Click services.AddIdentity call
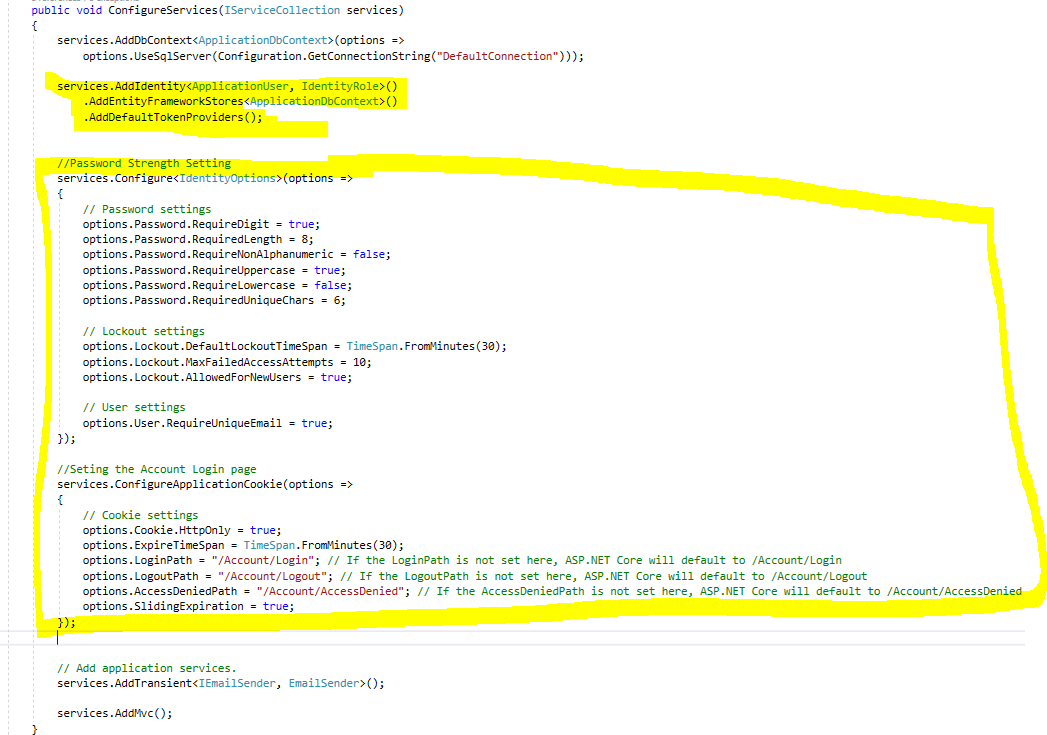This screenshot has width=1047, height=735. coord(121,86)
